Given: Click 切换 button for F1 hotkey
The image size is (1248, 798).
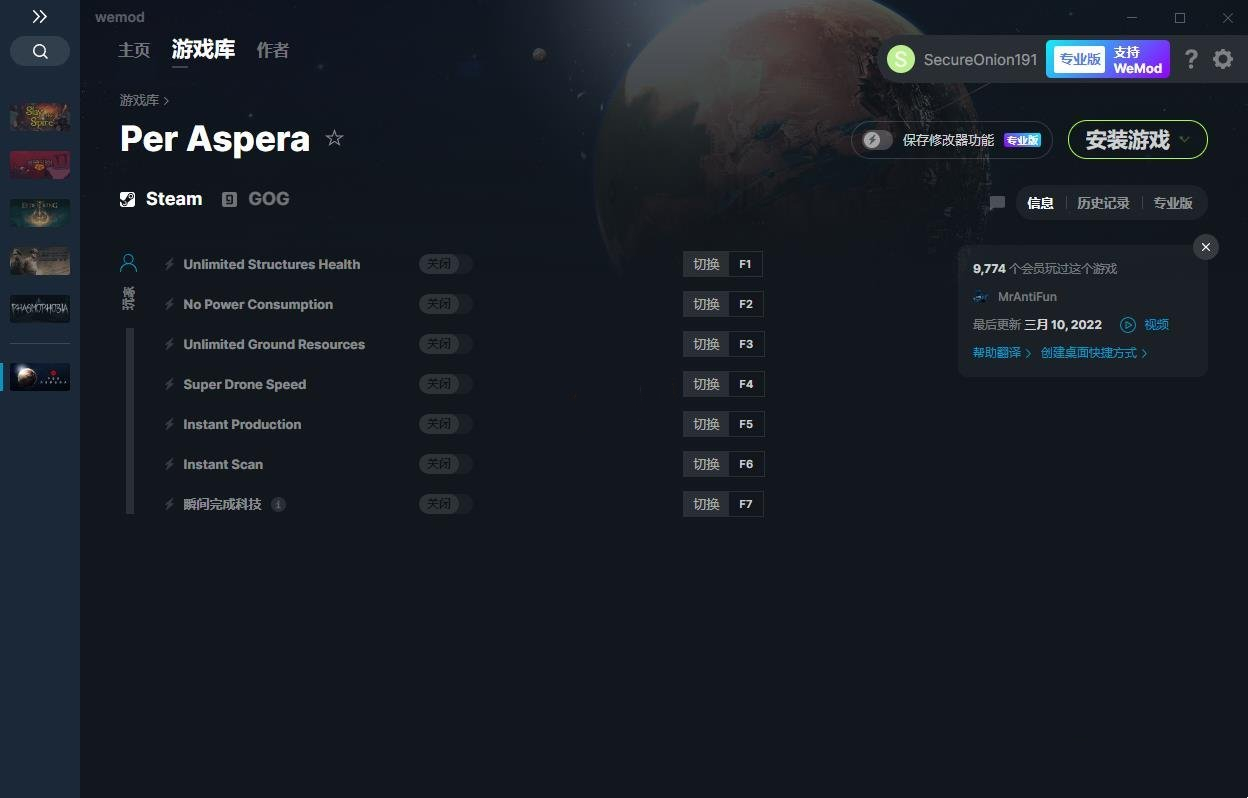Looking at the screenshot, I should coord(706,264).
